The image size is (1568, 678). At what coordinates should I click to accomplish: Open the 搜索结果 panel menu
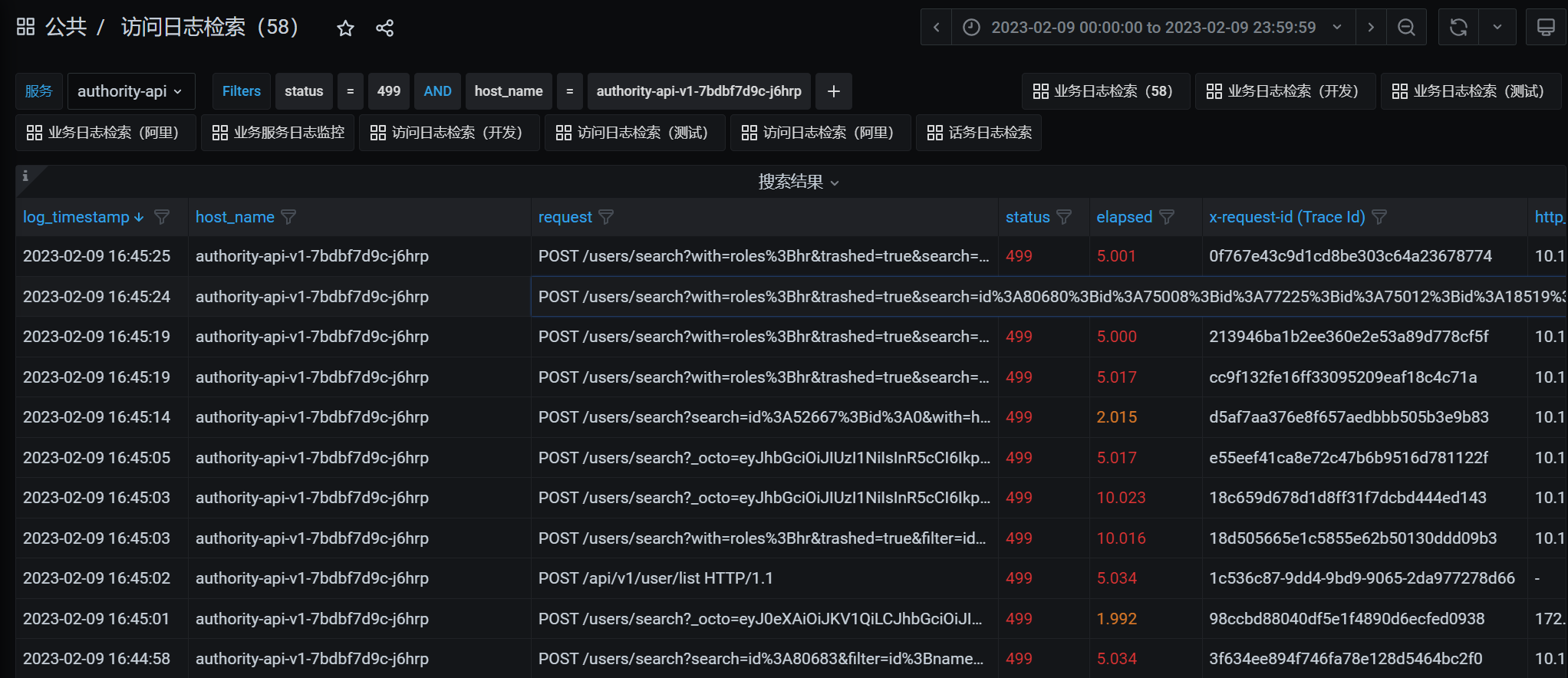[798, 182]
